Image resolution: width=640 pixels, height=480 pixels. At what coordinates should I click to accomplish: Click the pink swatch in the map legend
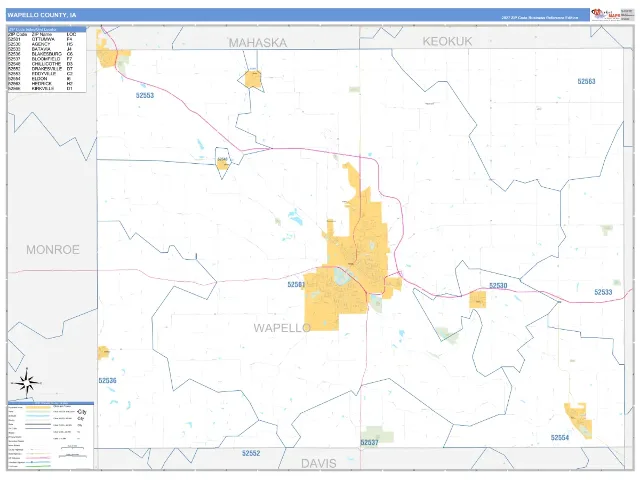[x=38, y=458]
